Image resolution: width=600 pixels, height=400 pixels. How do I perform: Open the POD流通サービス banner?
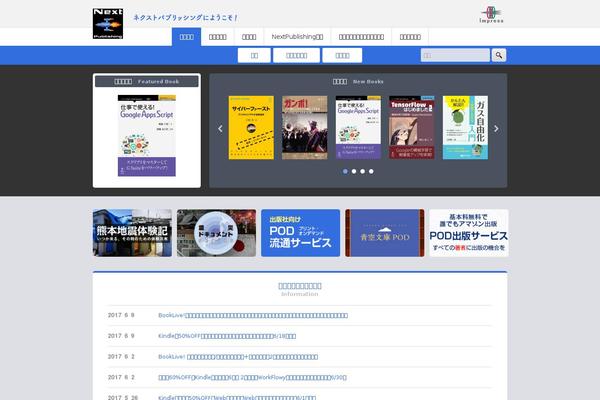tap(300, 233)
